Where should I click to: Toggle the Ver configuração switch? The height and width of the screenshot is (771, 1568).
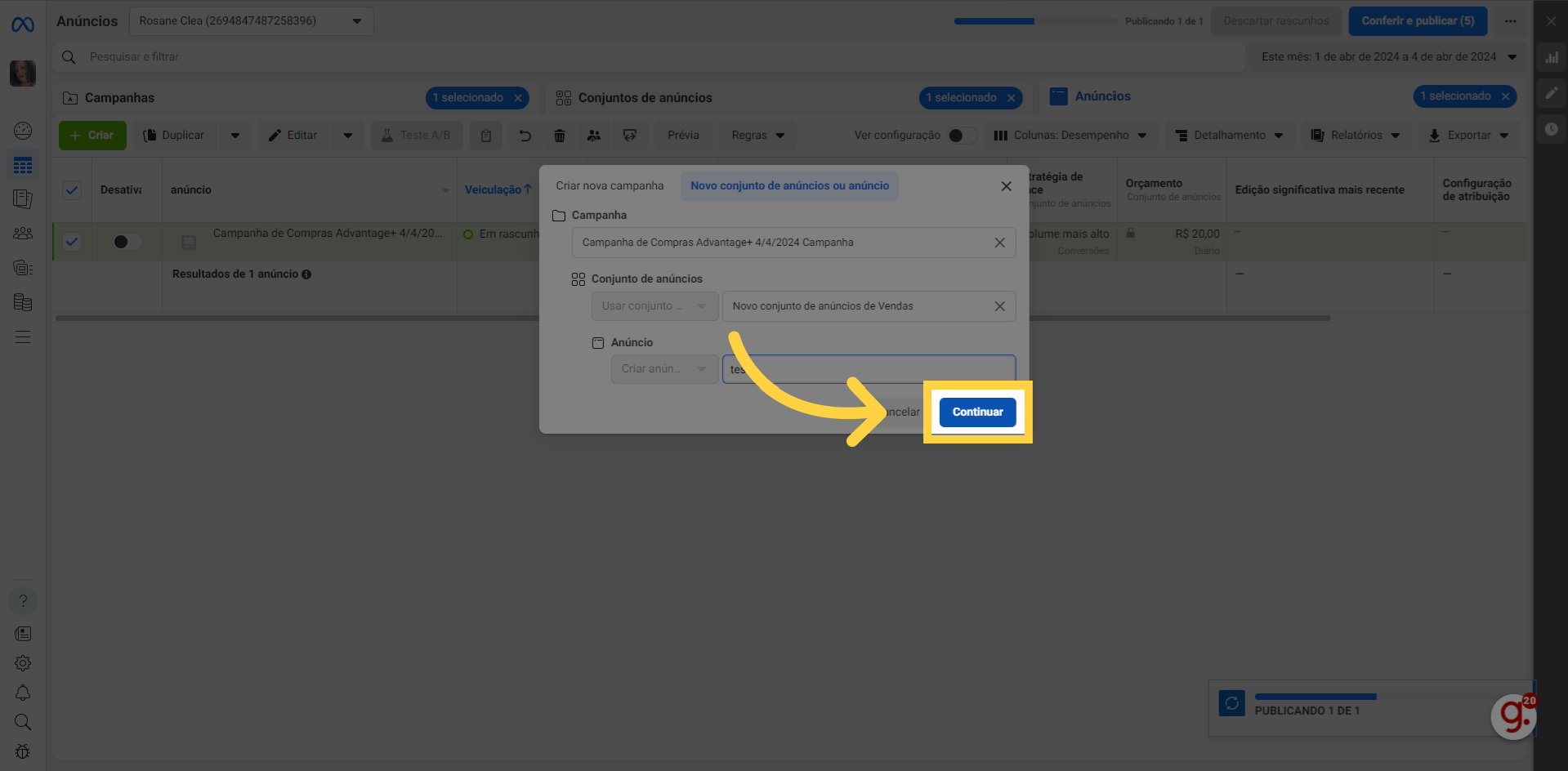click(x=961, y=136)
